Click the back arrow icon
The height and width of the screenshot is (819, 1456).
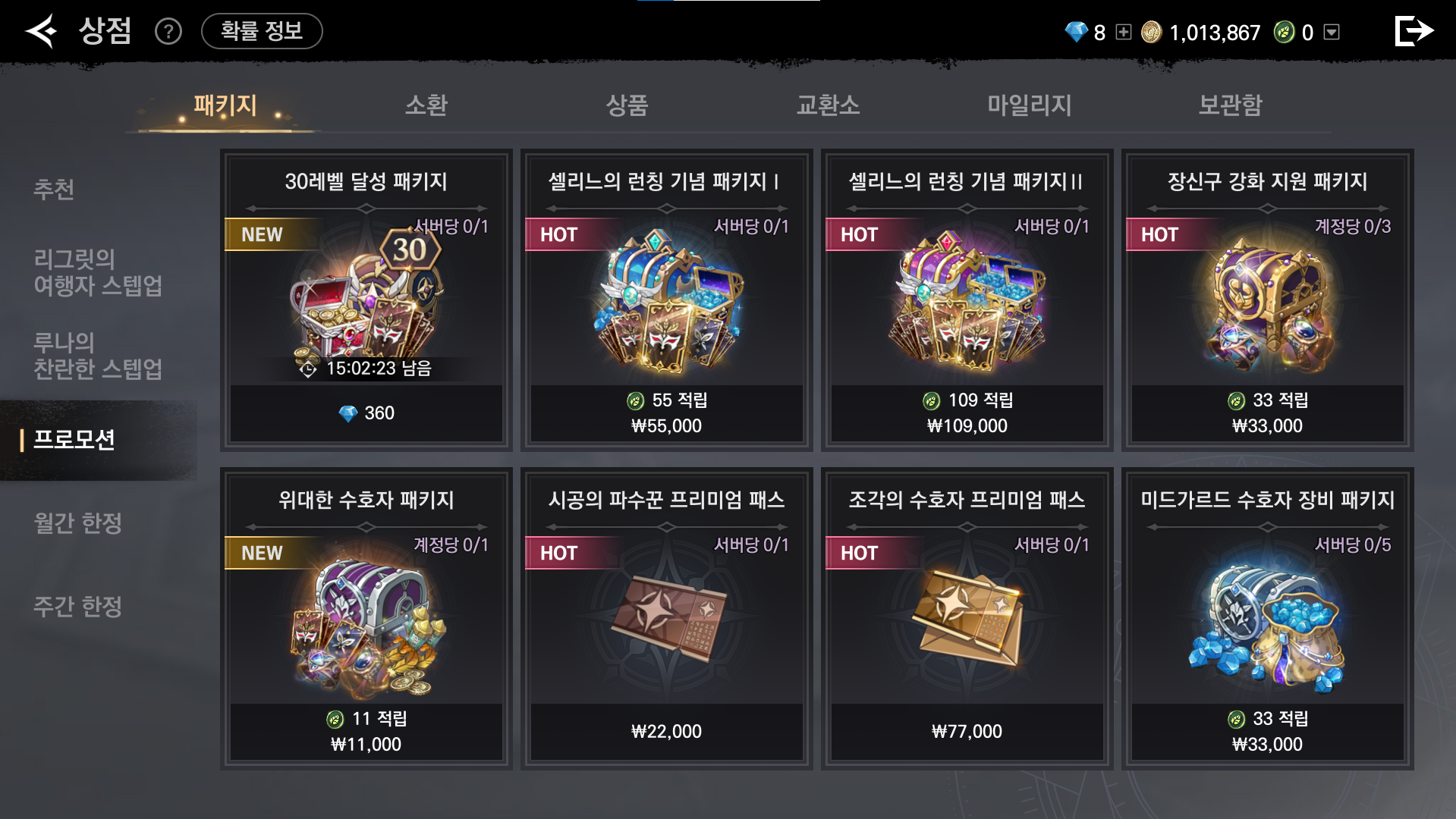41,31
